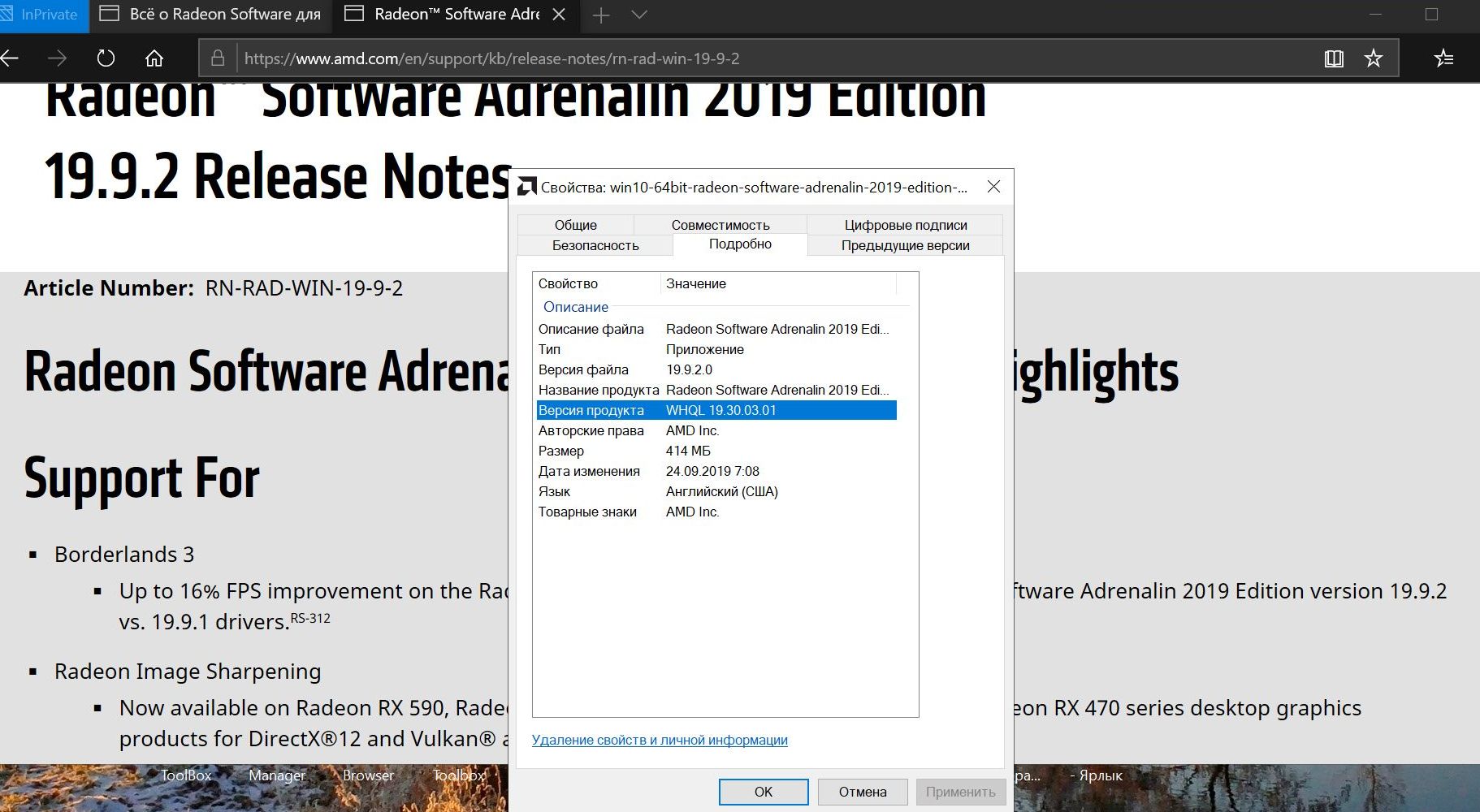
Task: Go to the browser Home page
Action: pyautogui.click(x=154, y=58)
